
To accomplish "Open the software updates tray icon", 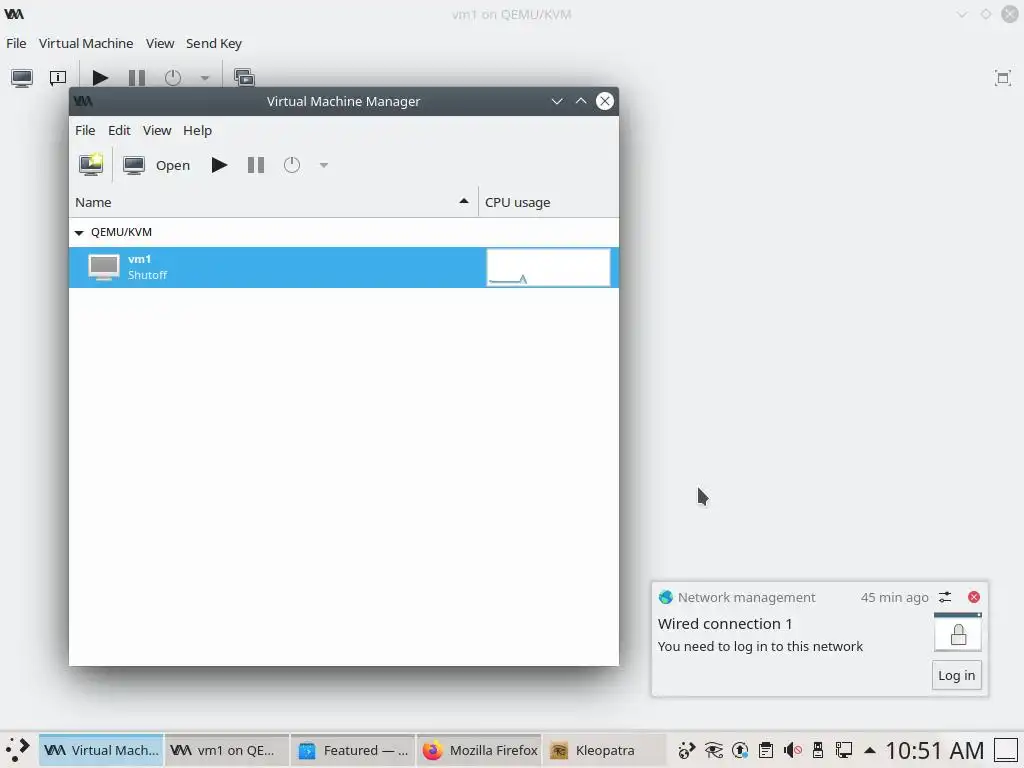I will pyautogui.click(x=740, y=750).
